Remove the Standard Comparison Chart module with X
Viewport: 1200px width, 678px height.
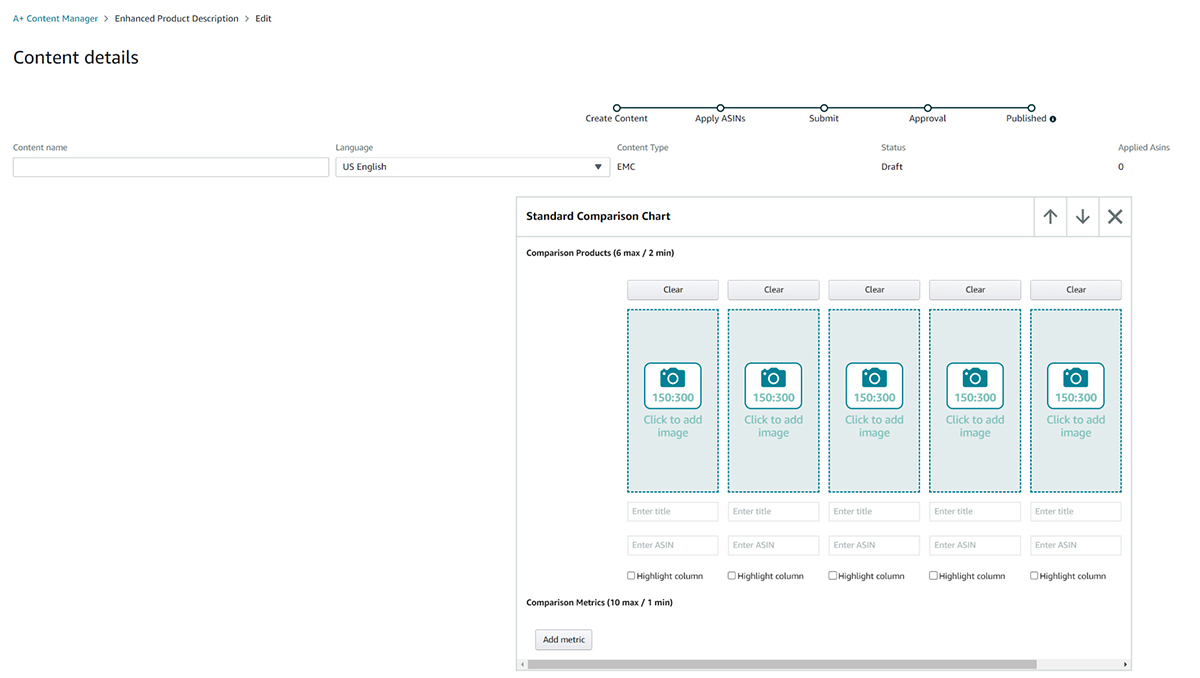click(1115, 217)
